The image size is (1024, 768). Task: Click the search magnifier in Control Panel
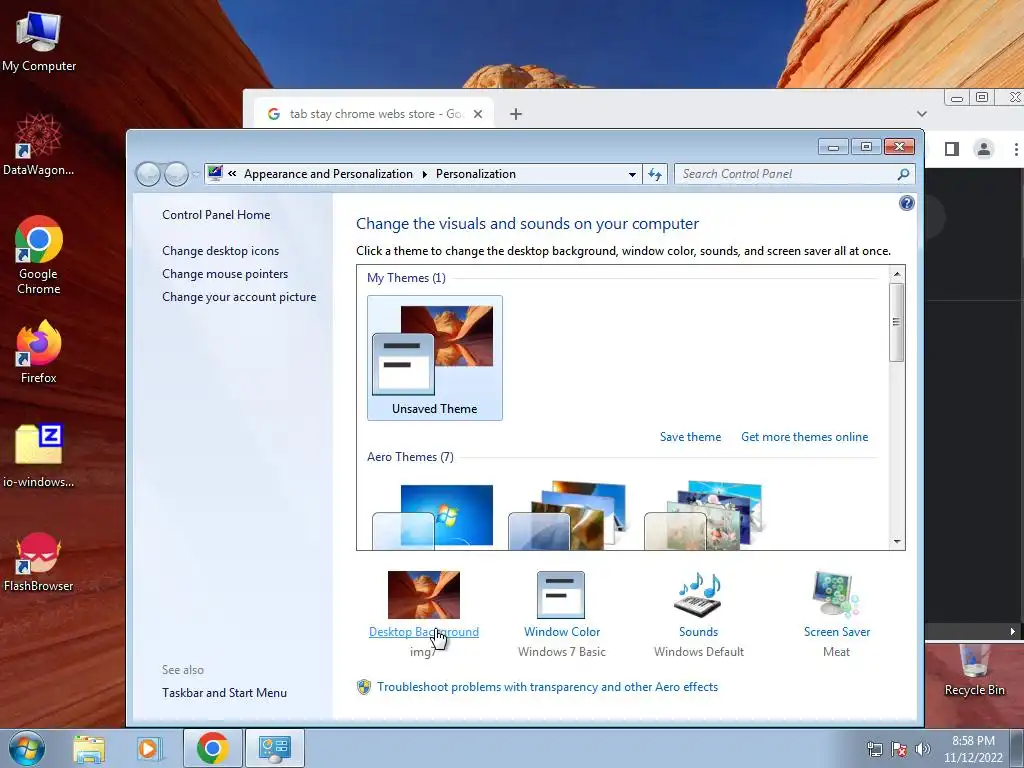903,174
